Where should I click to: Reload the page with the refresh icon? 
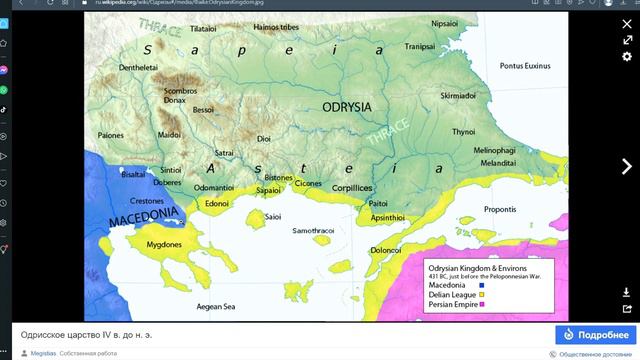point(50,2)
